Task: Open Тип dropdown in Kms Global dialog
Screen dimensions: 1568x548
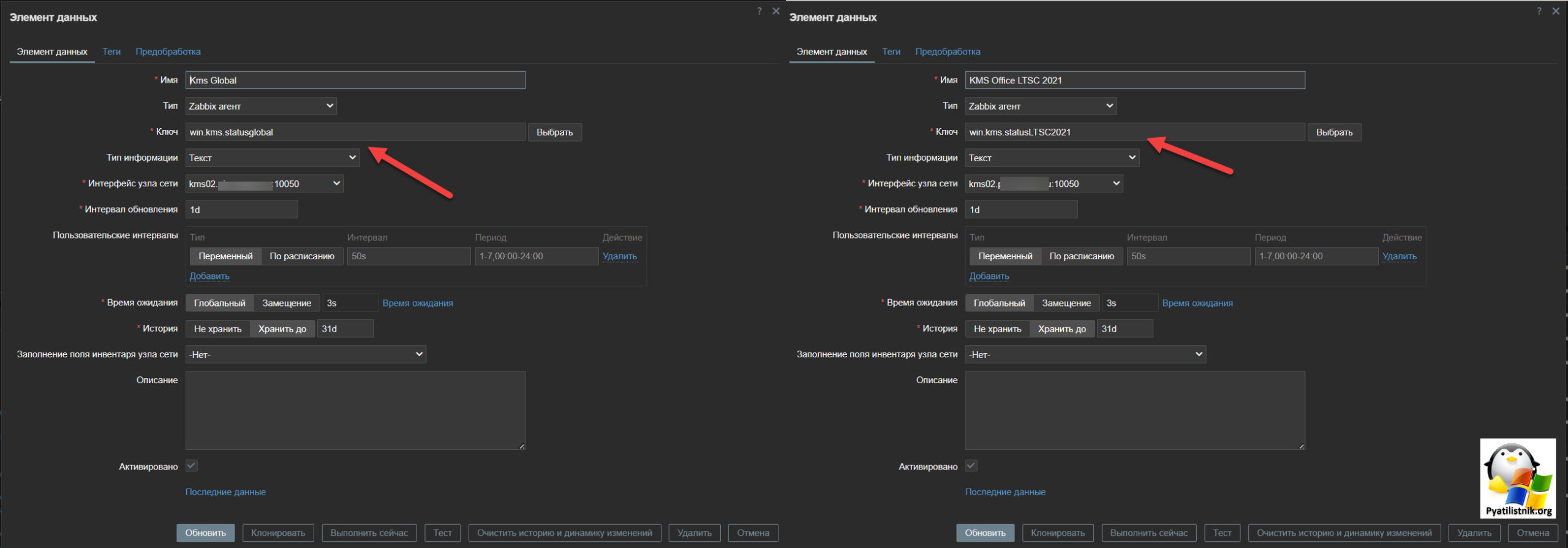Action: coord(261,106)
